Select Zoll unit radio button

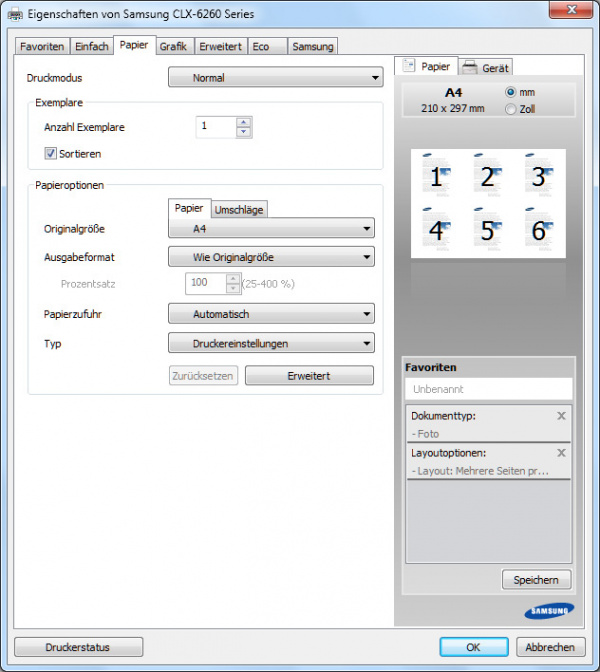pyautogui.click(x=511, y=109)
